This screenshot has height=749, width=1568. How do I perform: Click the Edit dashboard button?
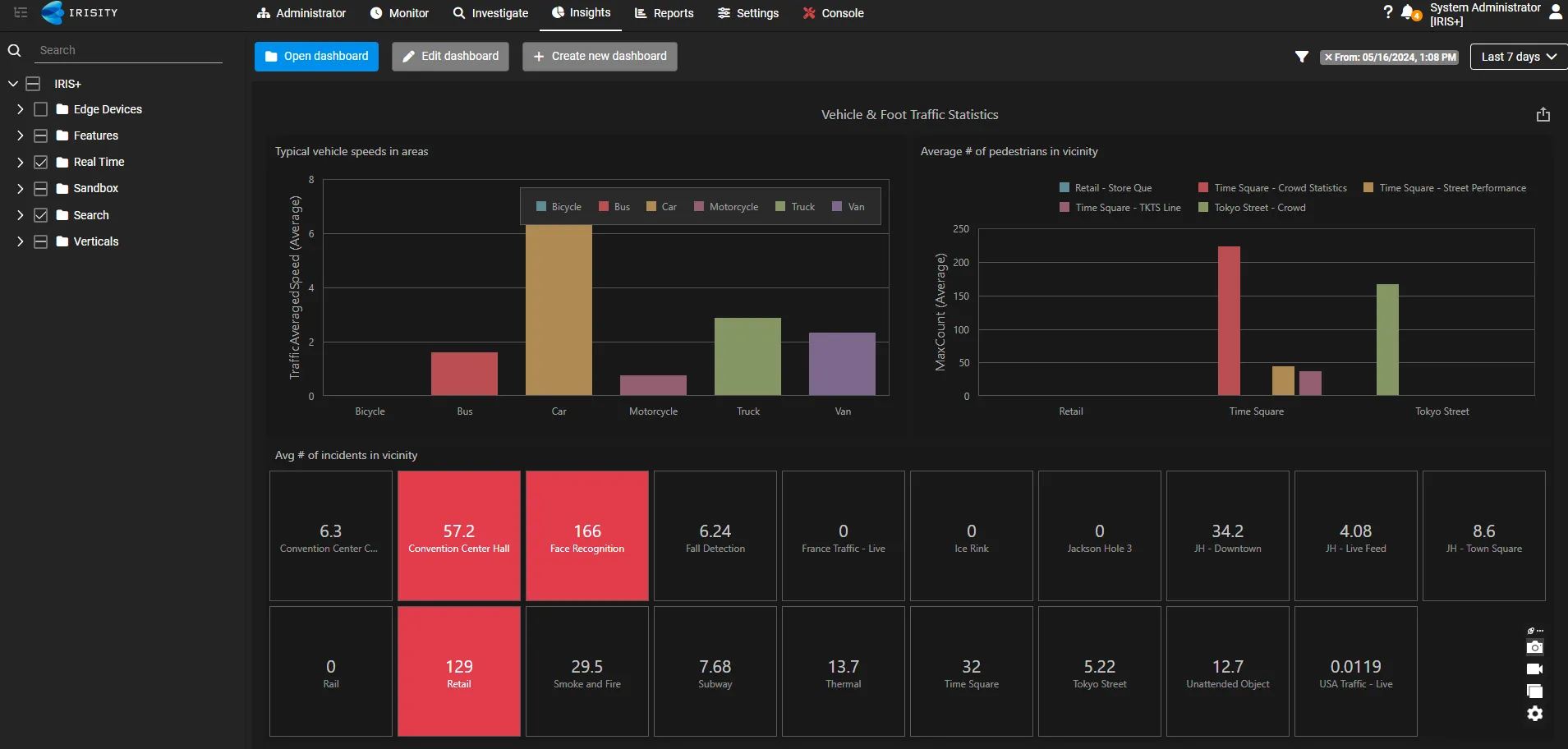pos(450,57)
